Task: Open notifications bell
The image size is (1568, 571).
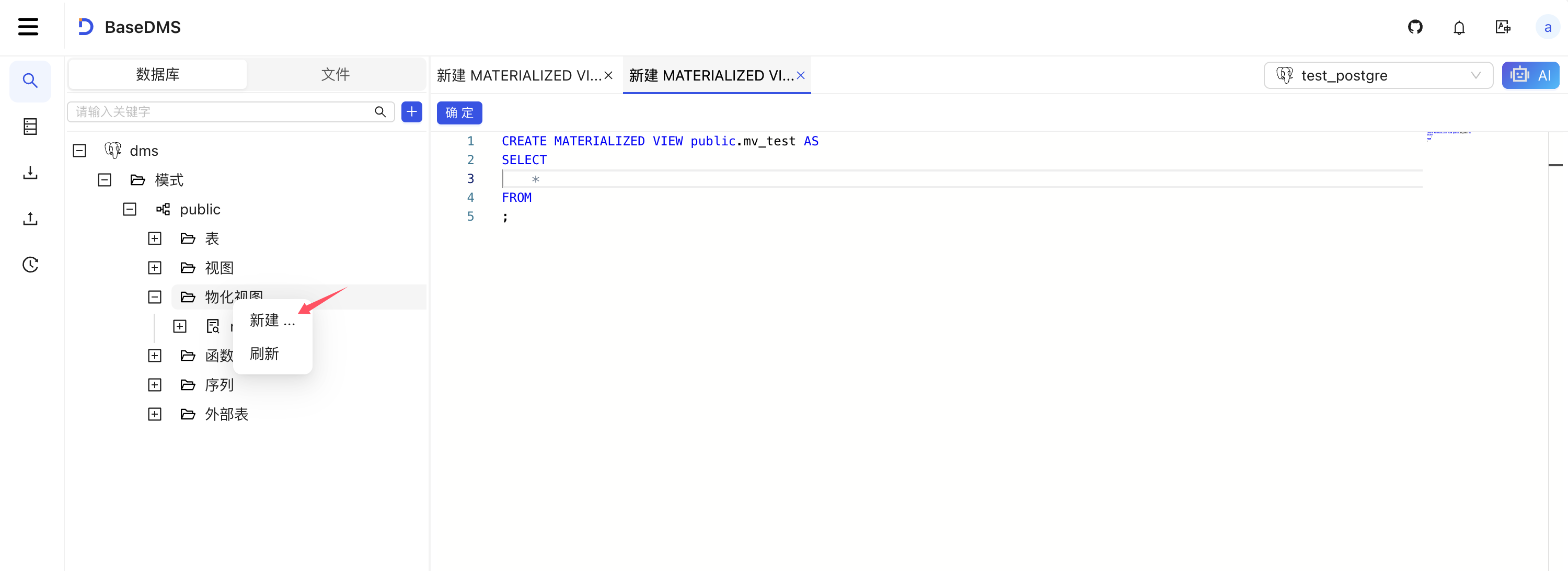Action: pos(1459,27)
